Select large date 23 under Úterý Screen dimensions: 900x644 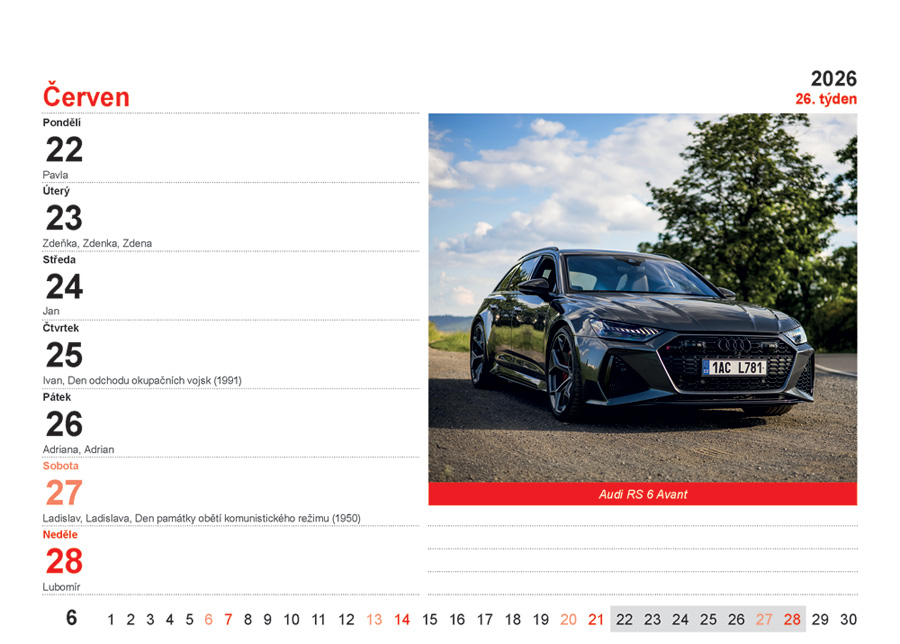pyautogui.click(x=64, y=218)
